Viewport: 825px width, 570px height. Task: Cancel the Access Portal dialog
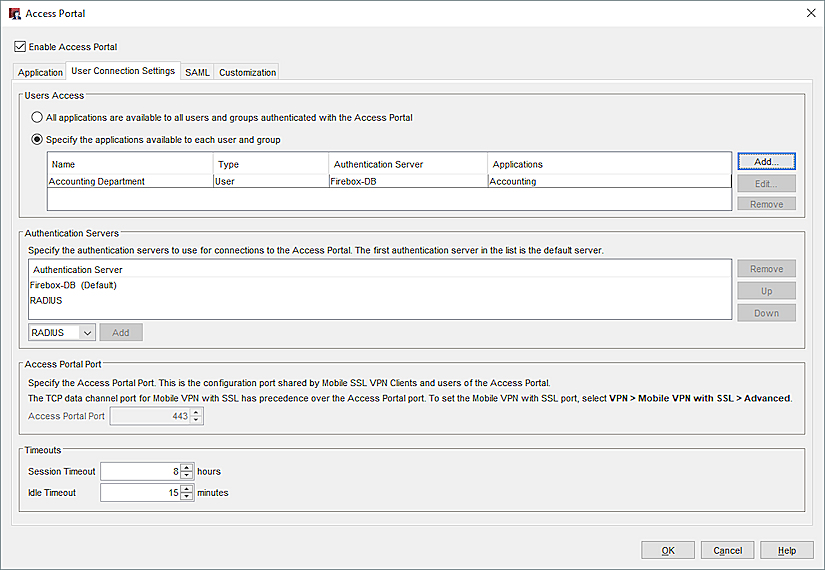coord(727,550)
